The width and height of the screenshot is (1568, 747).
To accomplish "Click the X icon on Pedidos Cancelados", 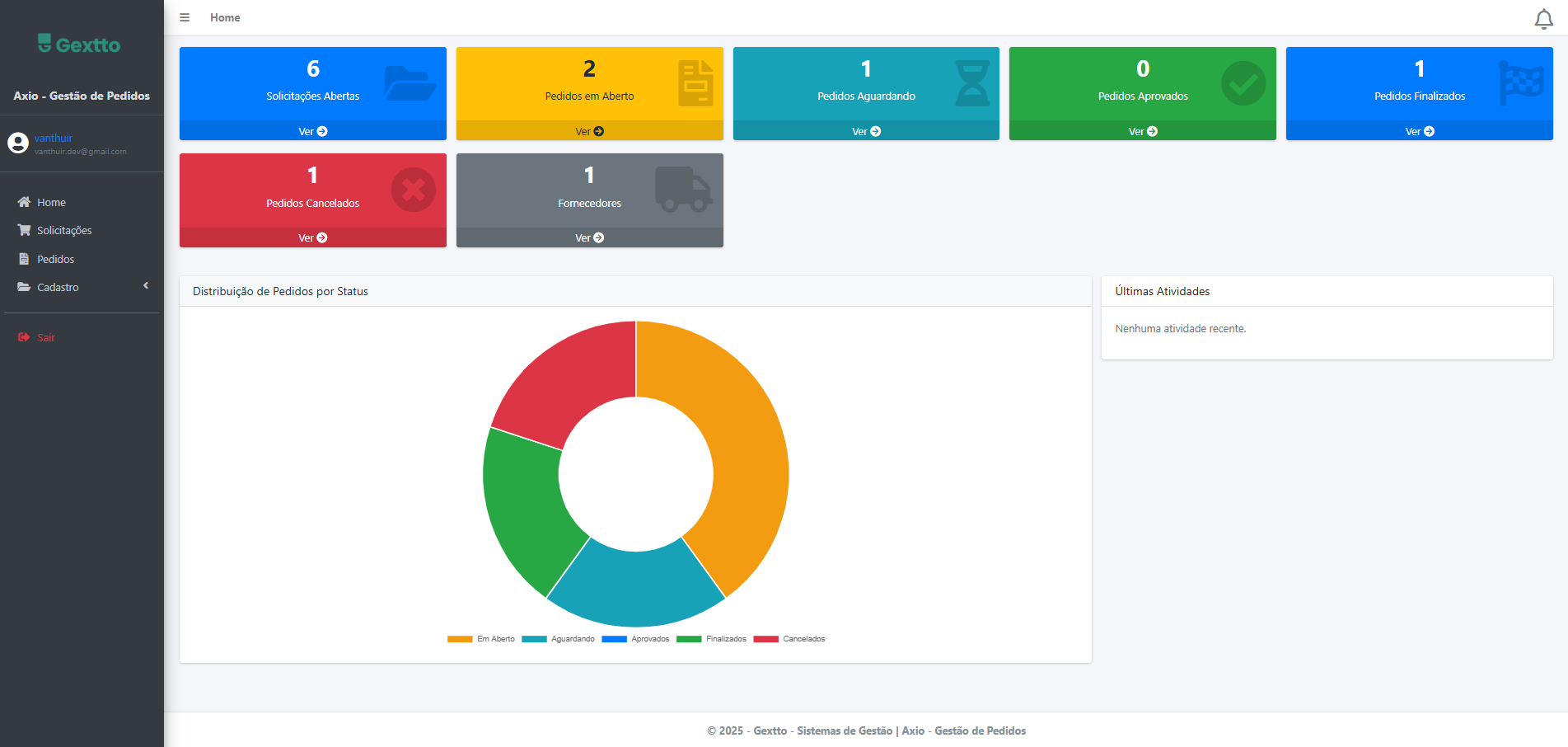I will pyautogui.click(x=413, y=190).
